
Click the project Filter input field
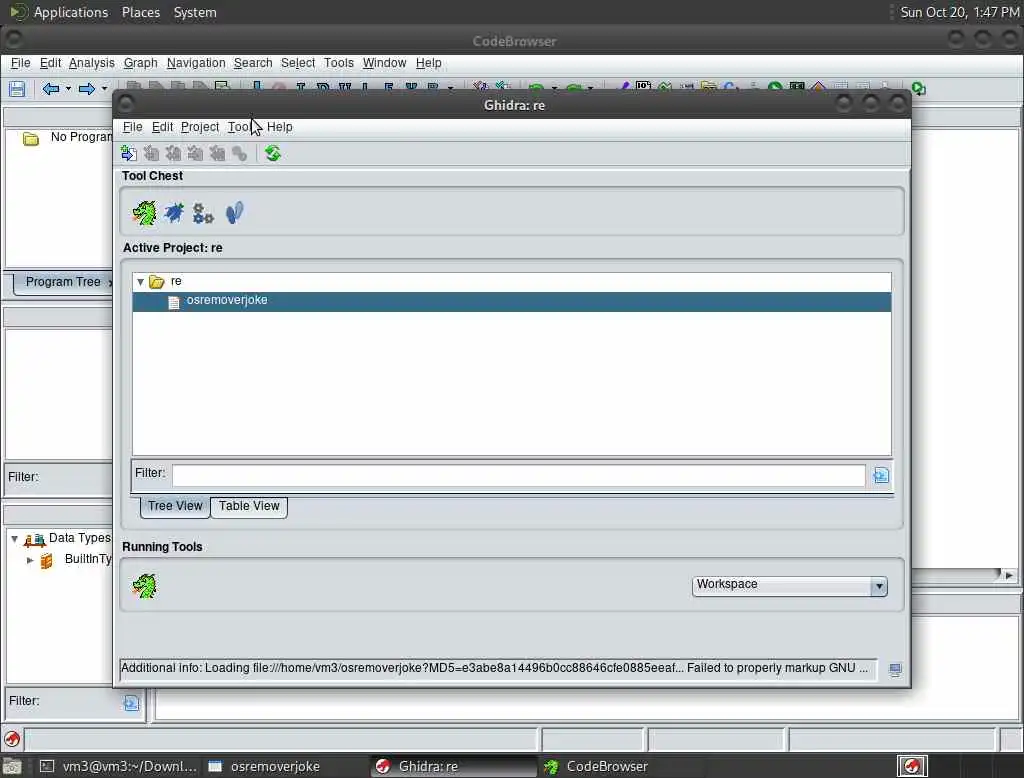coord(519,475)
